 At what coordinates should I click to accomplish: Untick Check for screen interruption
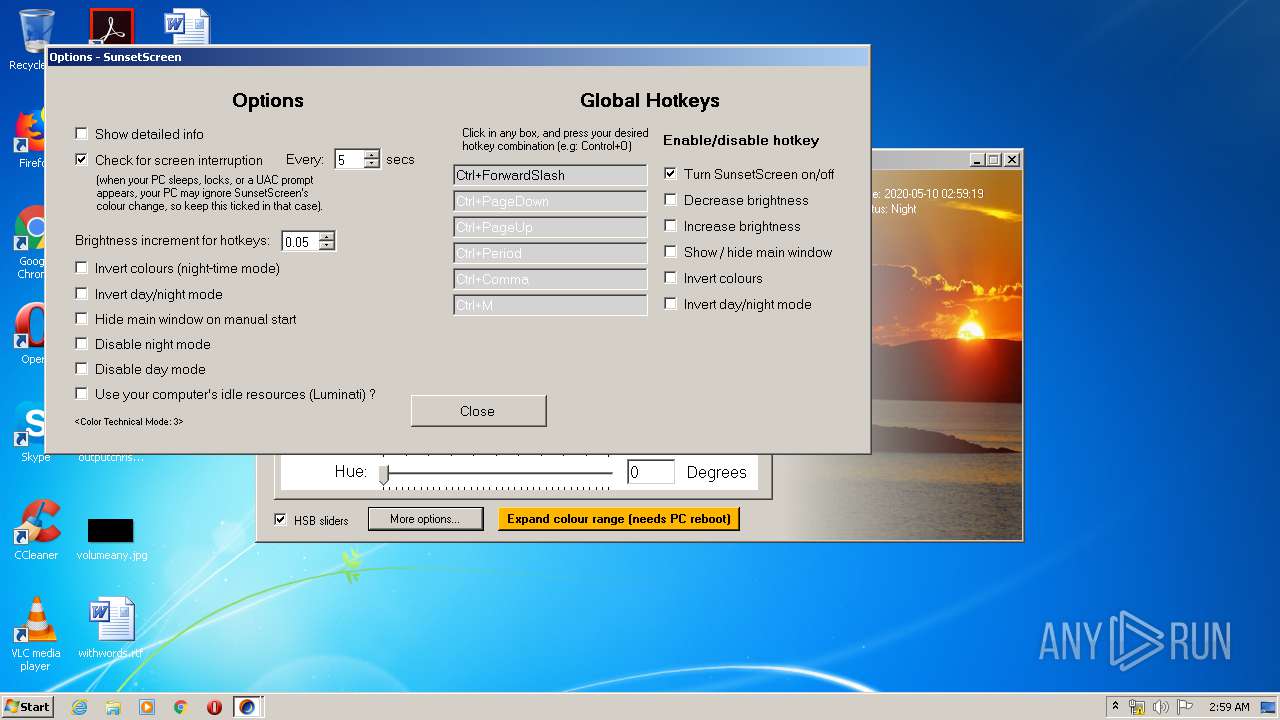pyautogui.click(x=82, y=160)
